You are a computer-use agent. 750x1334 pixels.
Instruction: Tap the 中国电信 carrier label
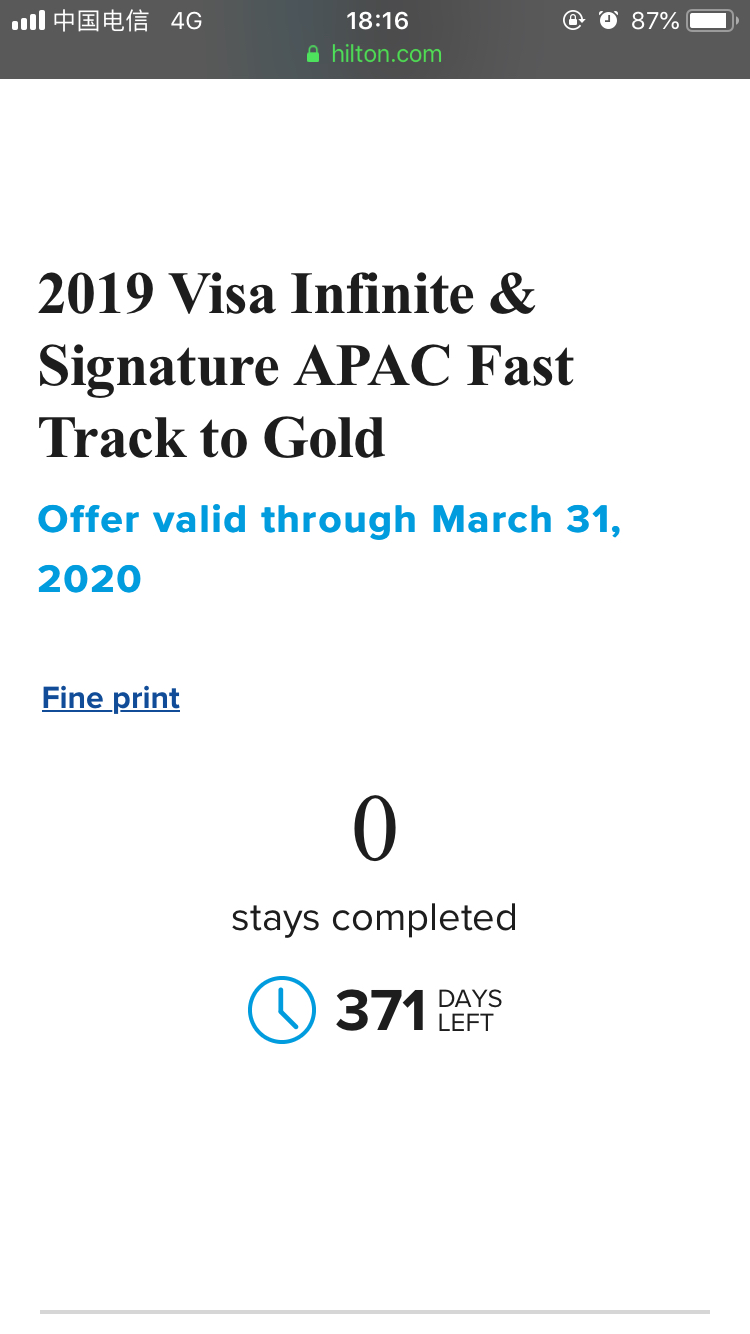[101, 20]
